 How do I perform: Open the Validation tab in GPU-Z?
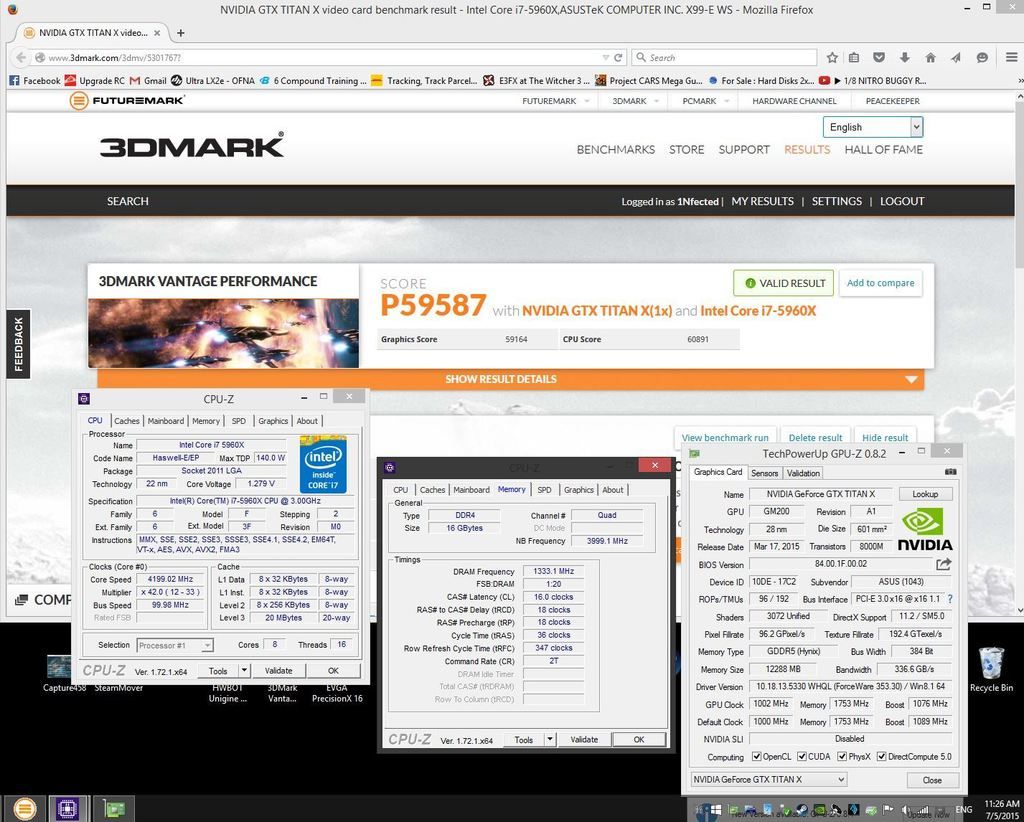(803, 473)
